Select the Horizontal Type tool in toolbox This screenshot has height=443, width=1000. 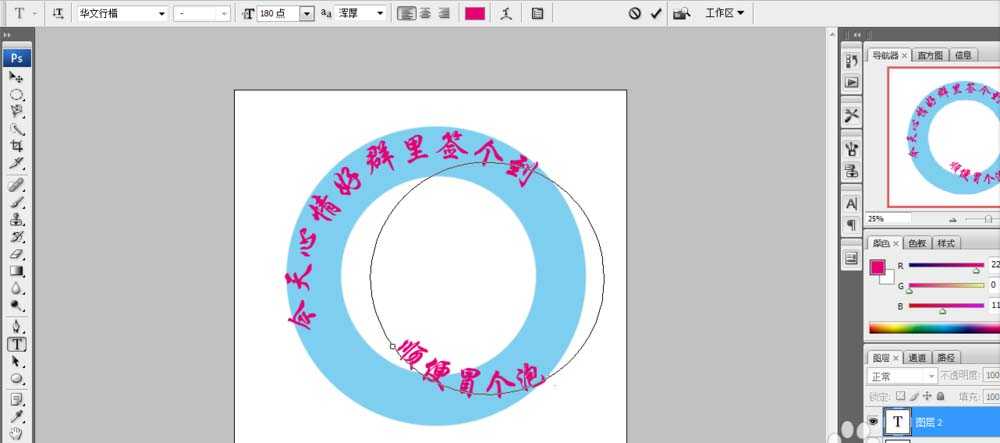pos(17,343)
